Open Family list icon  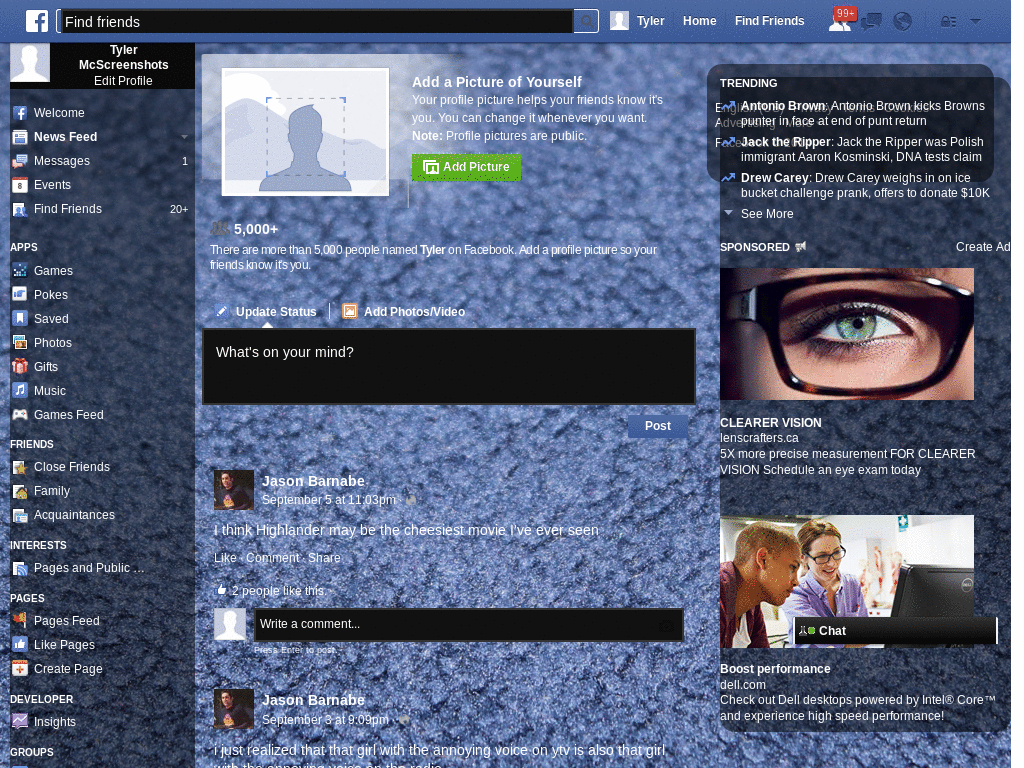coord(20,491)
